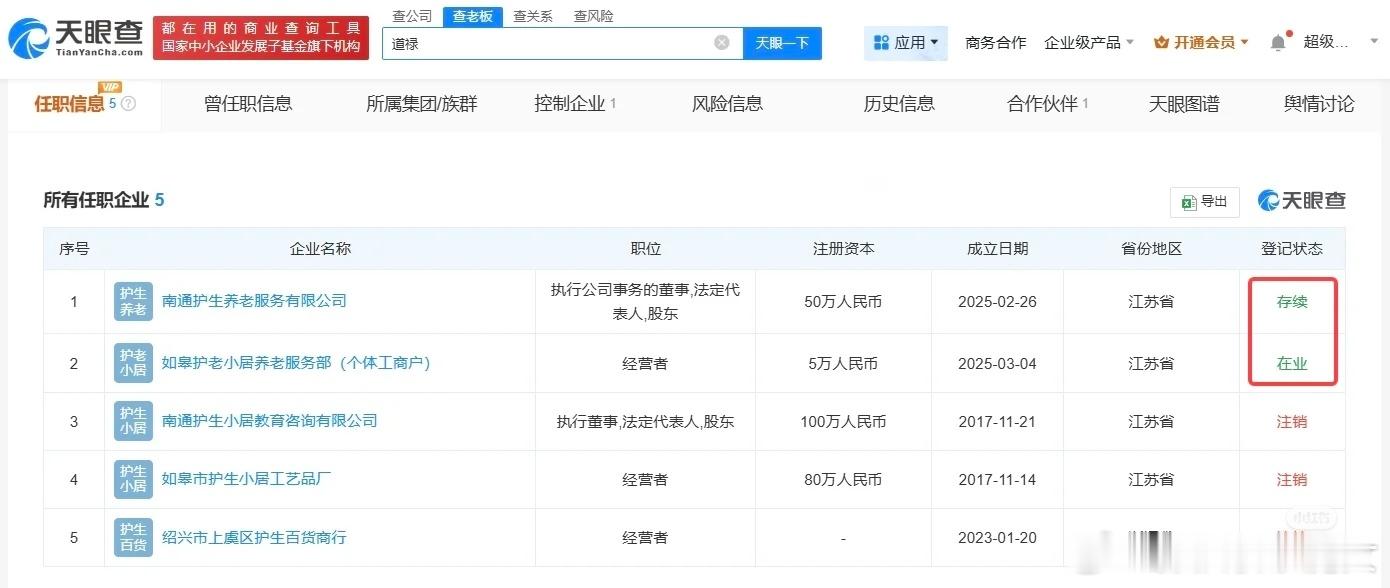Open 如皋市护生小居工艺品厂 link
Image resolution: width=1390 pixels, height=588 pixels.
tap(247, 478)
